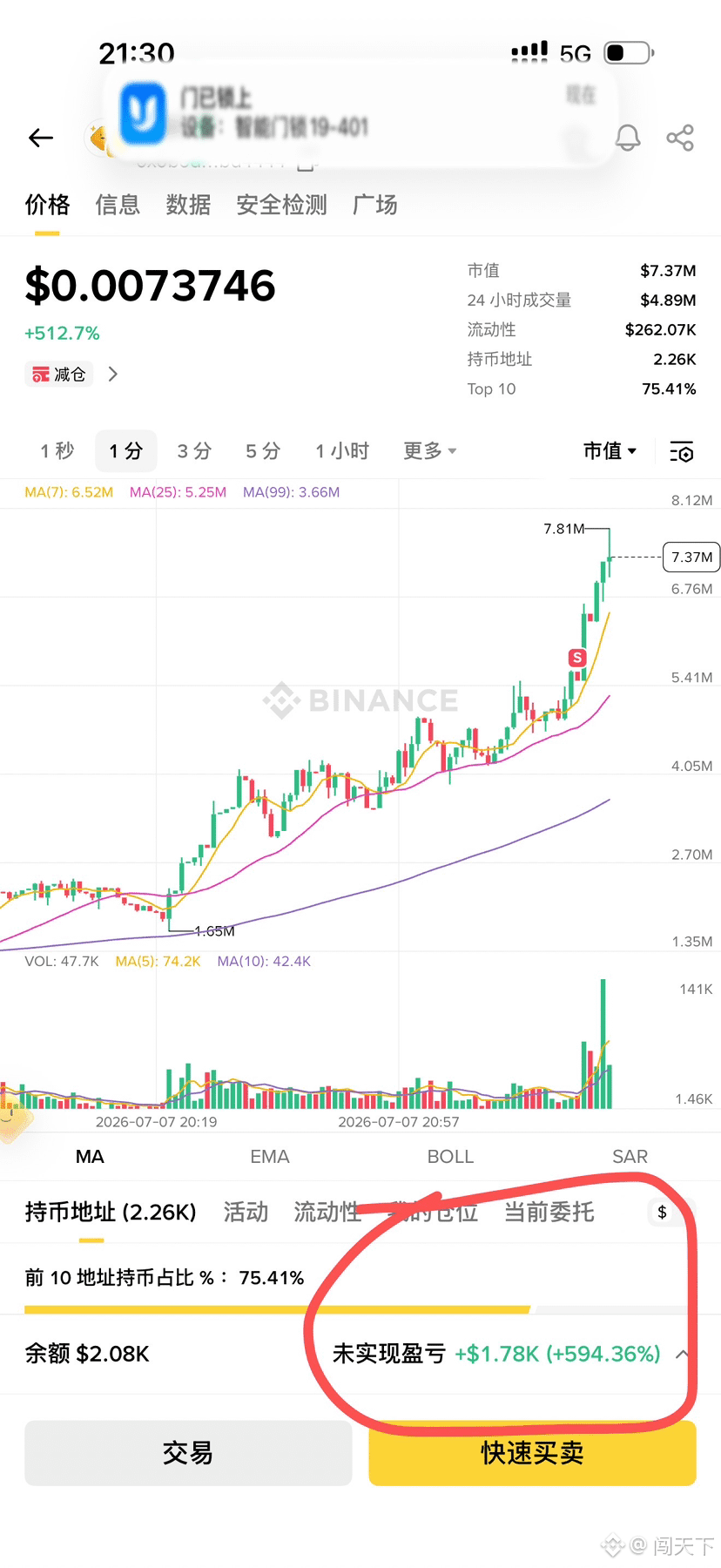Open the 当前委托 tab
Screen dimensions: 721x1568
click(x=549, y=1212)
